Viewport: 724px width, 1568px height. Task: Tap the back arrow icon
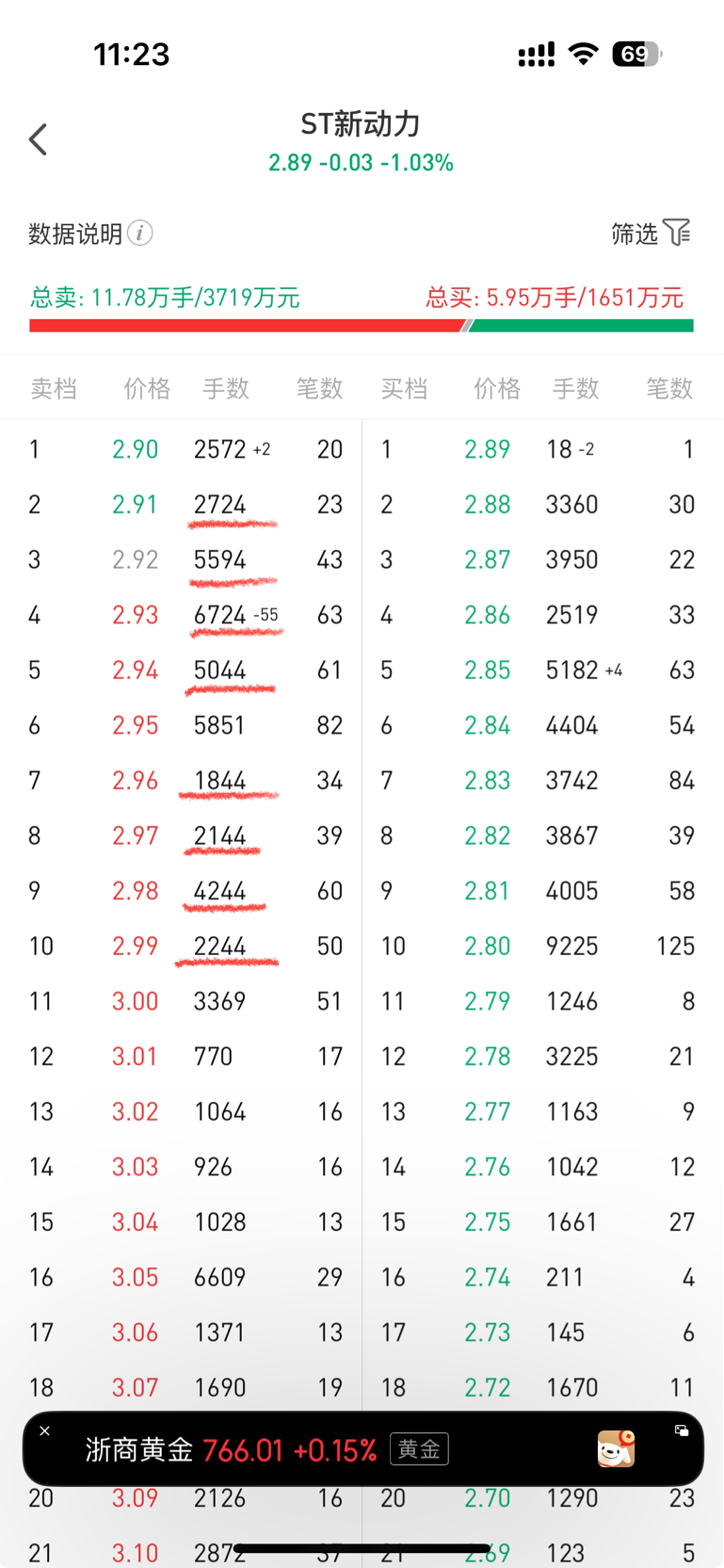38,139
